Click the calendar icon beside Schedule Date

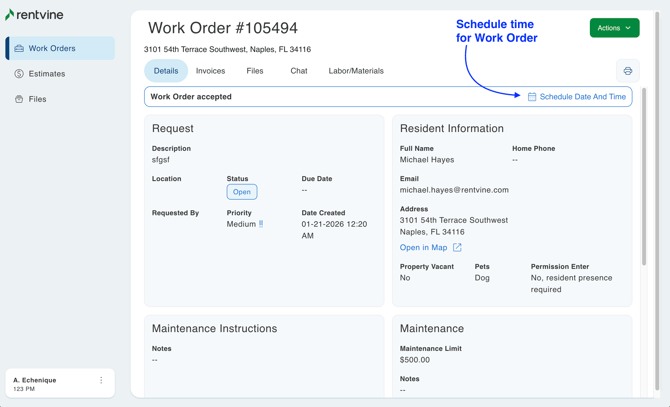click(532, 97)
